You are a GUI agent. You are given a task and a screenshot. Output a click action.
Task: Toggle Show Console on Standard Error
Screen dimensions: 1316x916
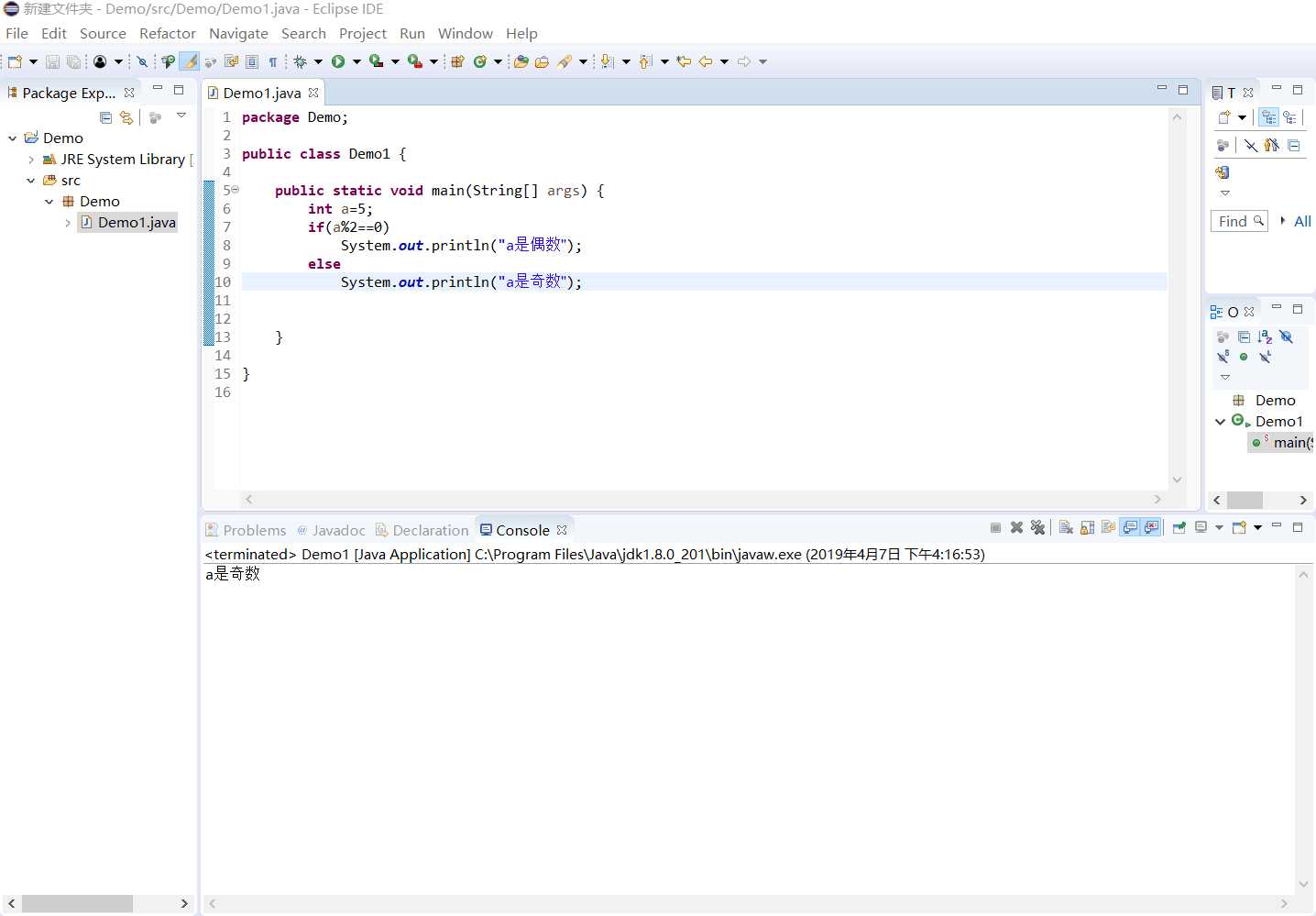1151,527
